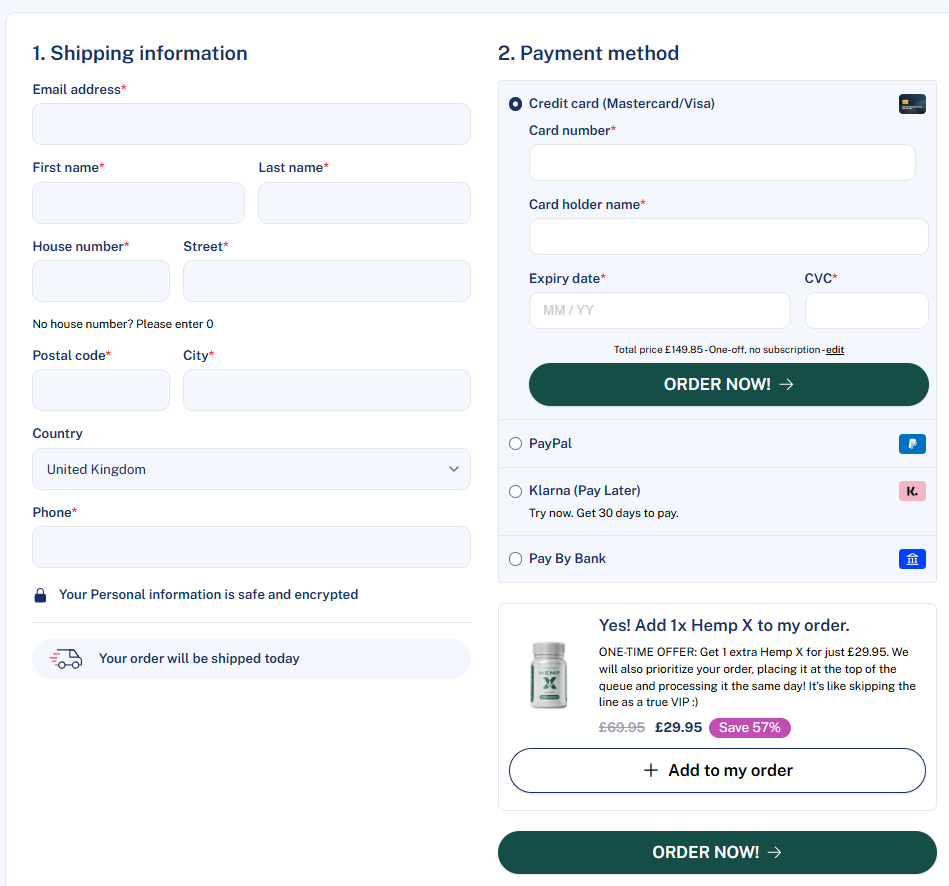949x886 pixels.
Task: Select Klarna Pay Later option
Action: [516, 491]
